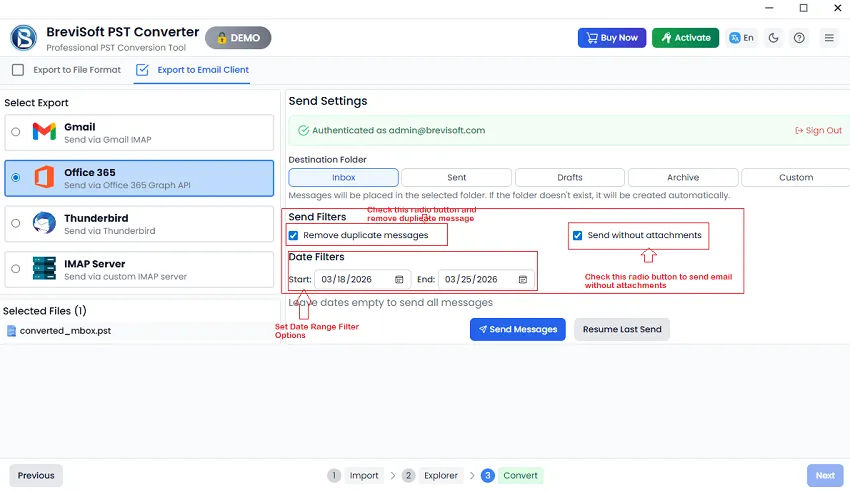This screenshot has height=492, width=850.
Task: Go to step 3 Convert
Action: click(x=512, y=476)
